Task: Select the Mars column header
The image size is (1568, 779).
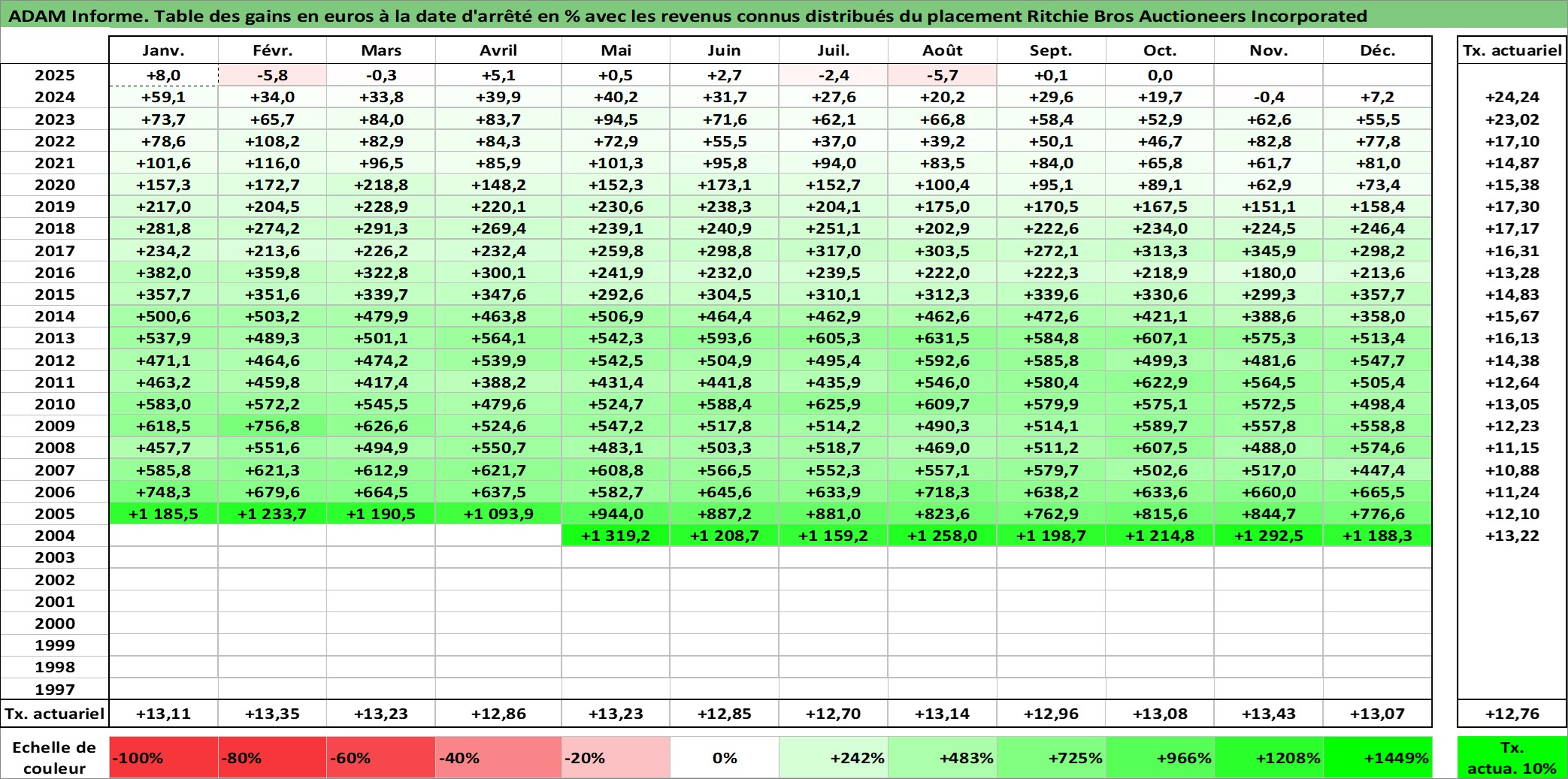Action: coord(381,50)
